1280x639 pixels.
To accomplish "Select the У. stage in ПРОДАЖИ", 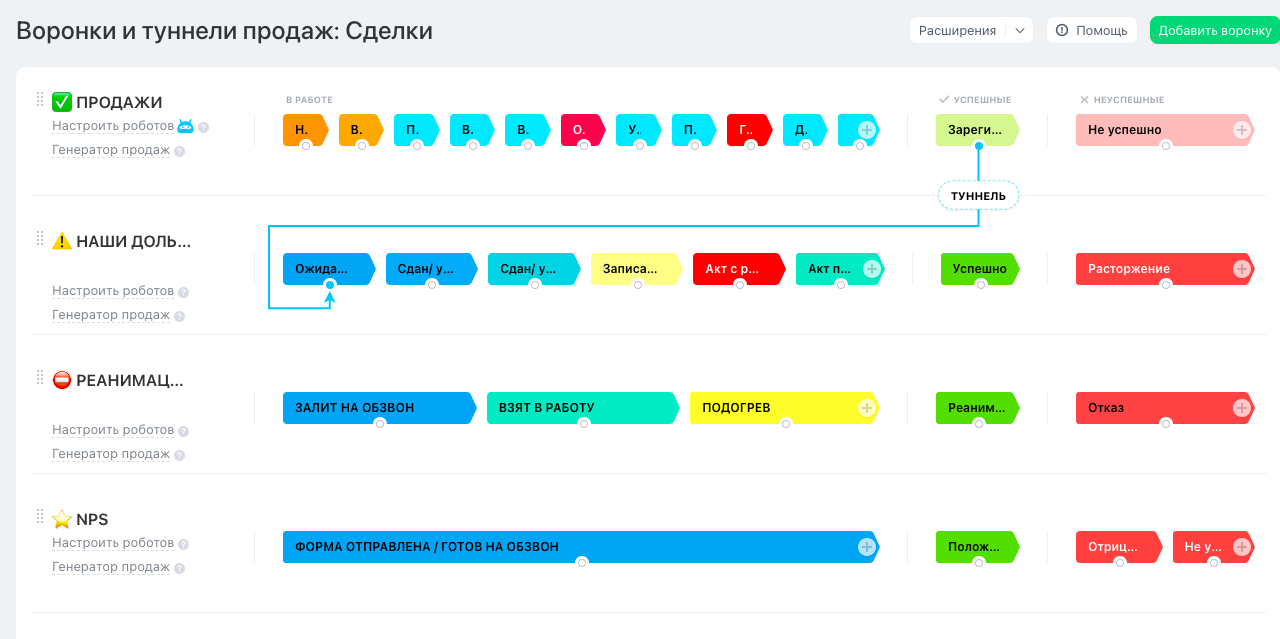I will point(638,130).
